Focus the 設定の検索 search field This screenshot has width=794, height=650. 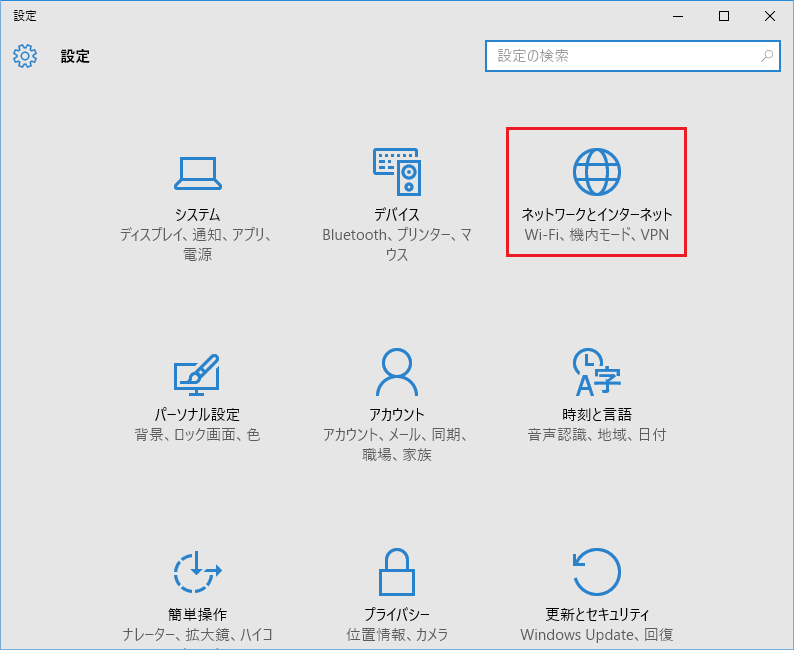point(620,56)
